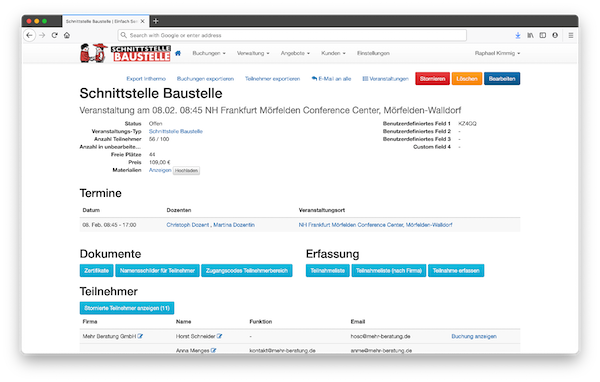Open browser library icon
This screenshot has width=600, height=382.
(x=530, y=35)
